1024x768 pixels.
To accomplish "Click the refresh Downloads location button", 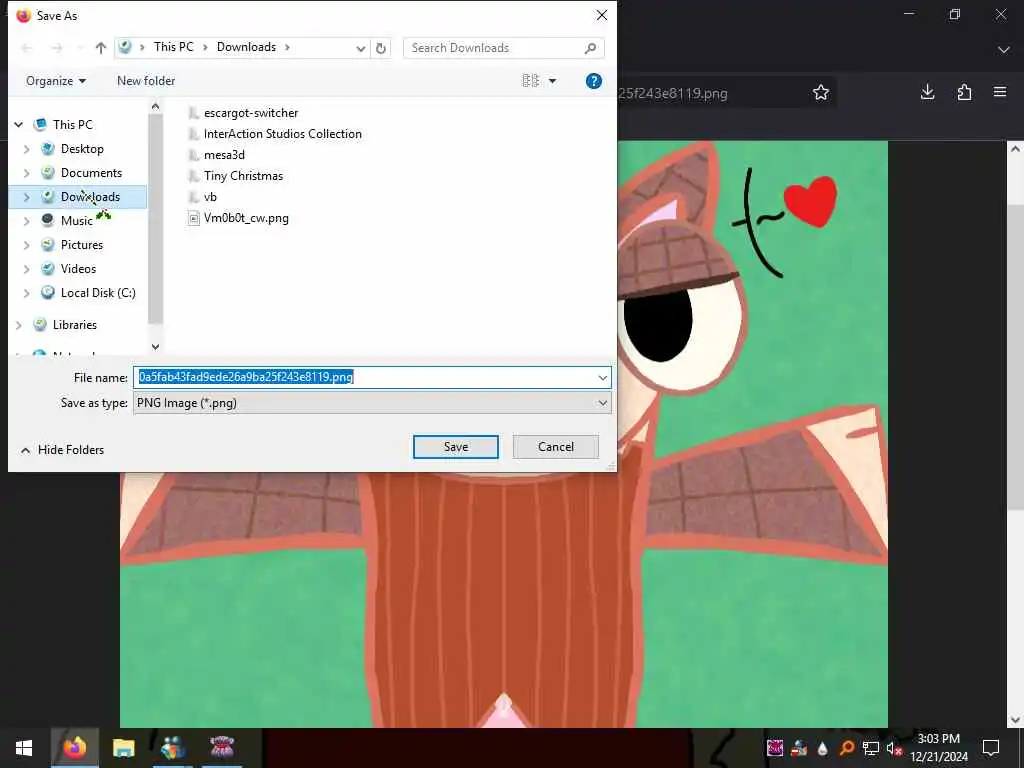I will (x=381, y=48).
